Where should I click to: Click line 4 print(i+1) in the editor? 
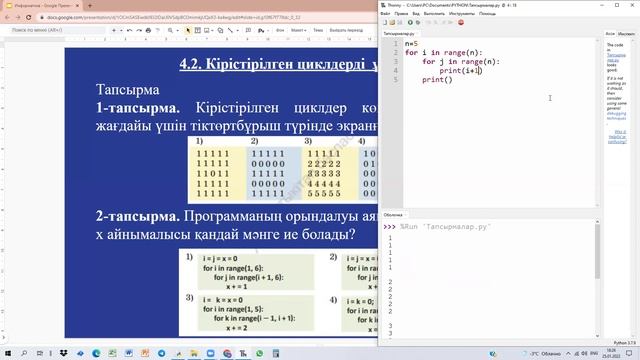pos(461,71)
